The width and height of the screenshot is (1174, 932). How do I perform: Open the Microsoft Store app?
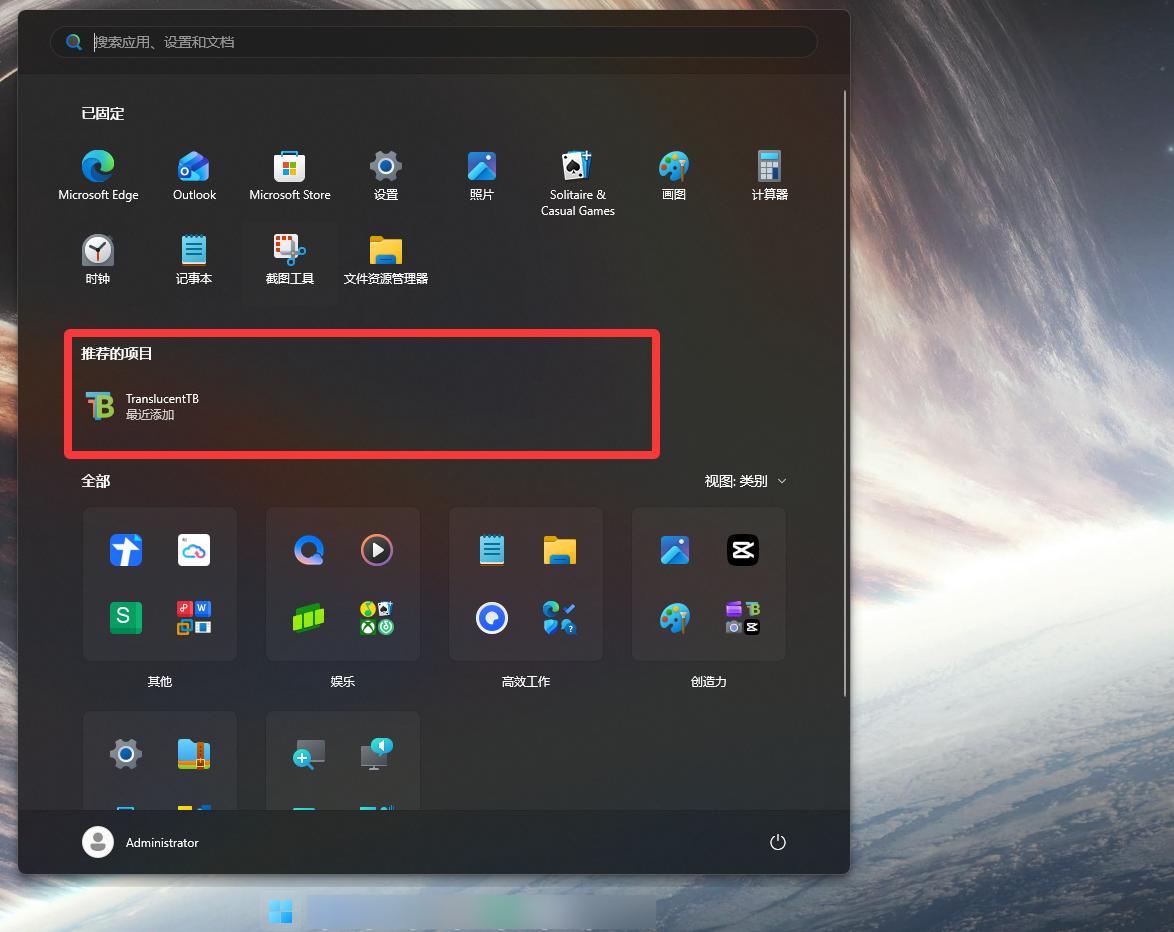pyautogui.click(x=289, y=176)
